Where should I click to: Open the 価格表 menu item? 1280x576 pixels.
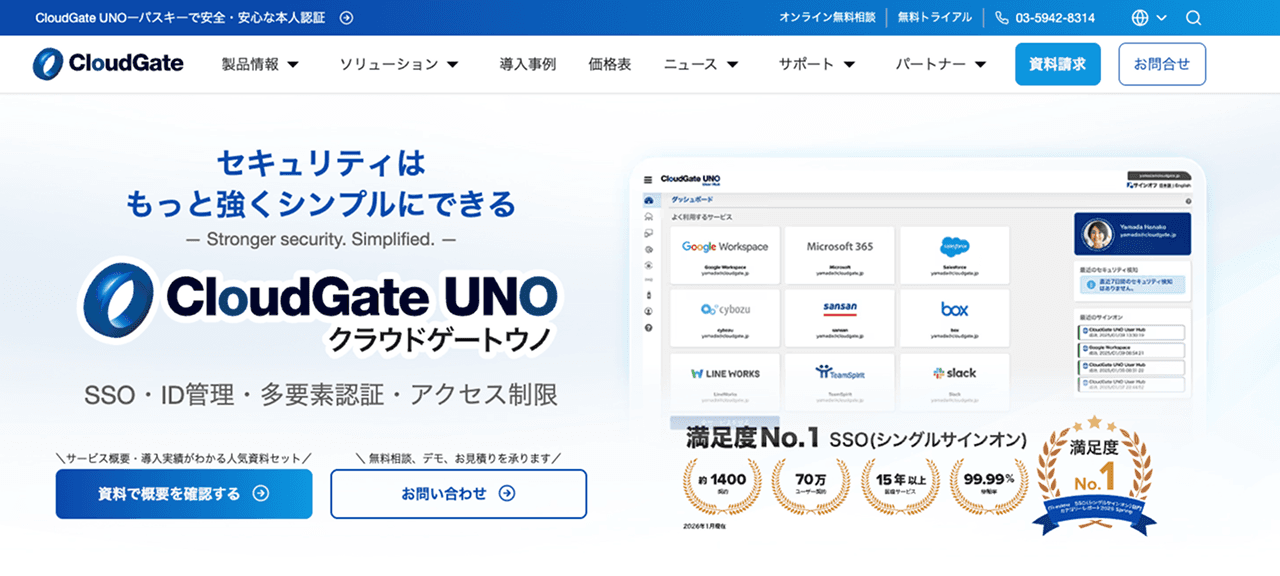coord(610,64)
